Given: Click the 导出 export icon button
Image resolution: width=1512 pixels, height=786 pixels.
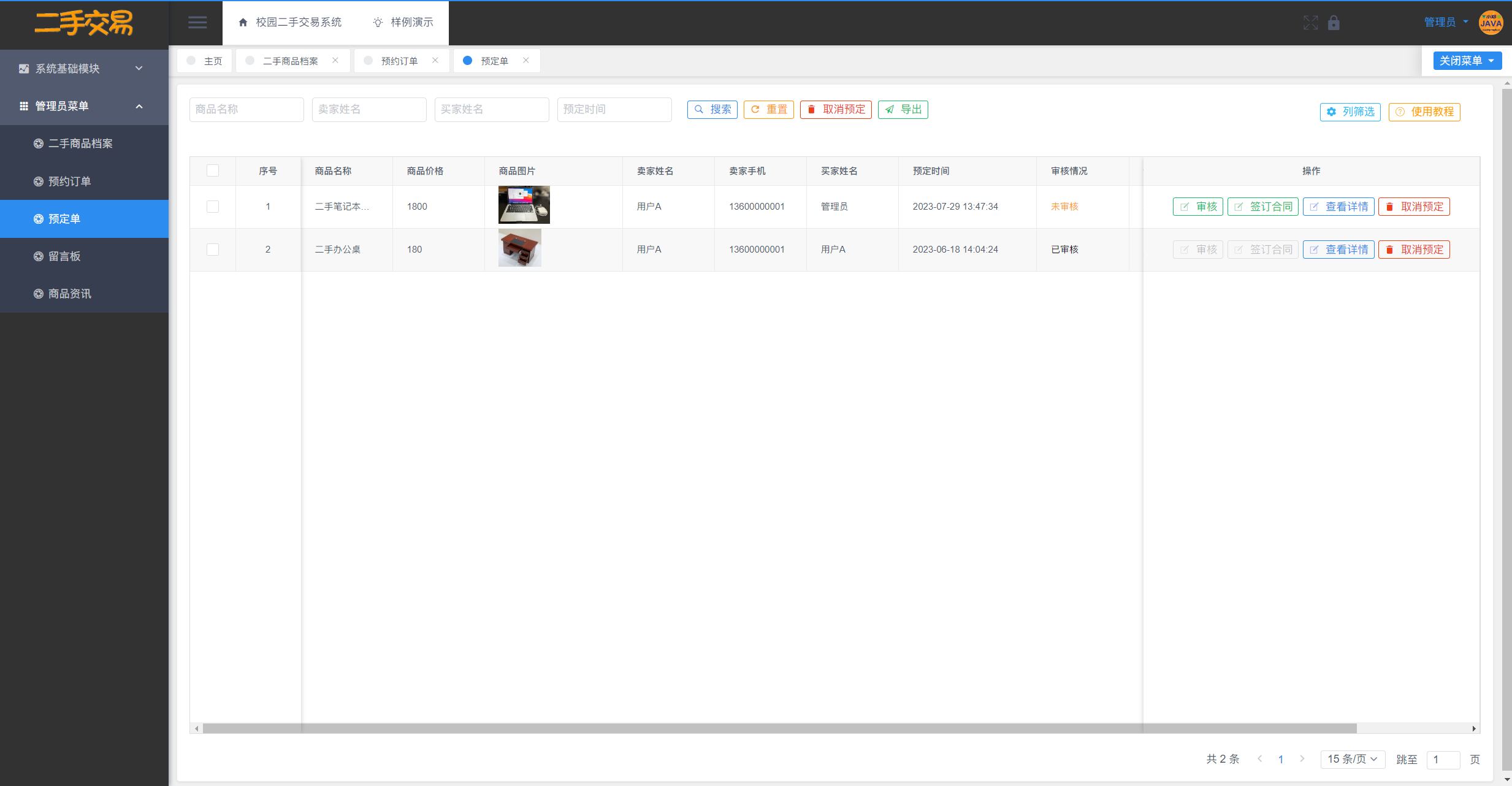Looking at the screenshot, I should pyautogui.click(x=903, y=109).
